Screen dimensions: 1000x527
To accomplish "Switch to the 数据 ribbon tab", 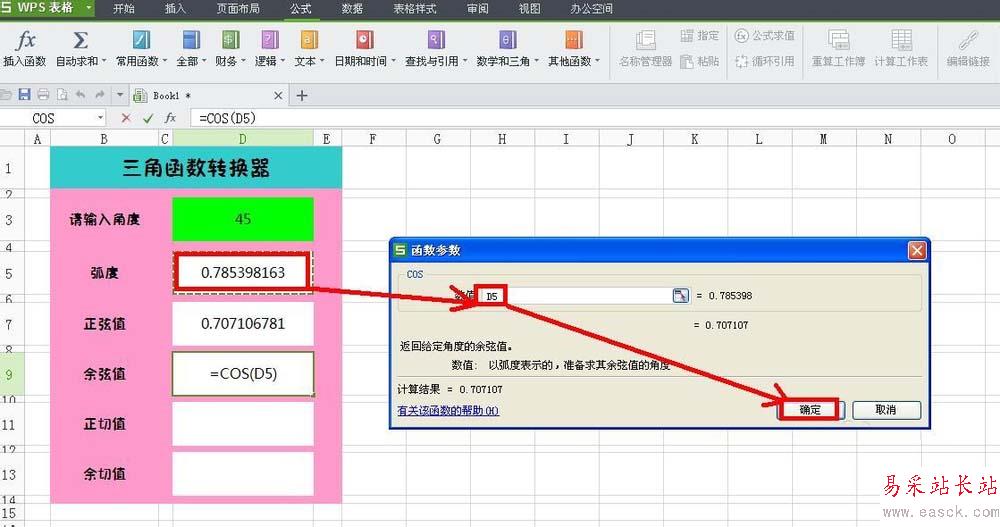I will [352, 8].
